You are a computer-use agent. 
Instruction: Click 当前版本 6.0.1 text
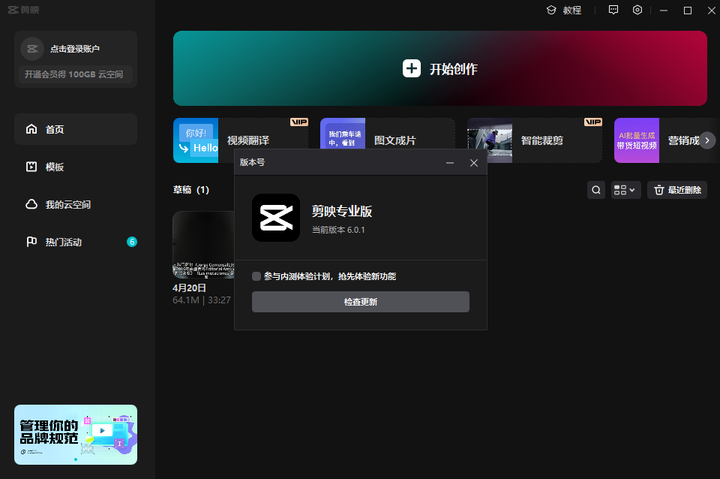[x=338, y=230]
